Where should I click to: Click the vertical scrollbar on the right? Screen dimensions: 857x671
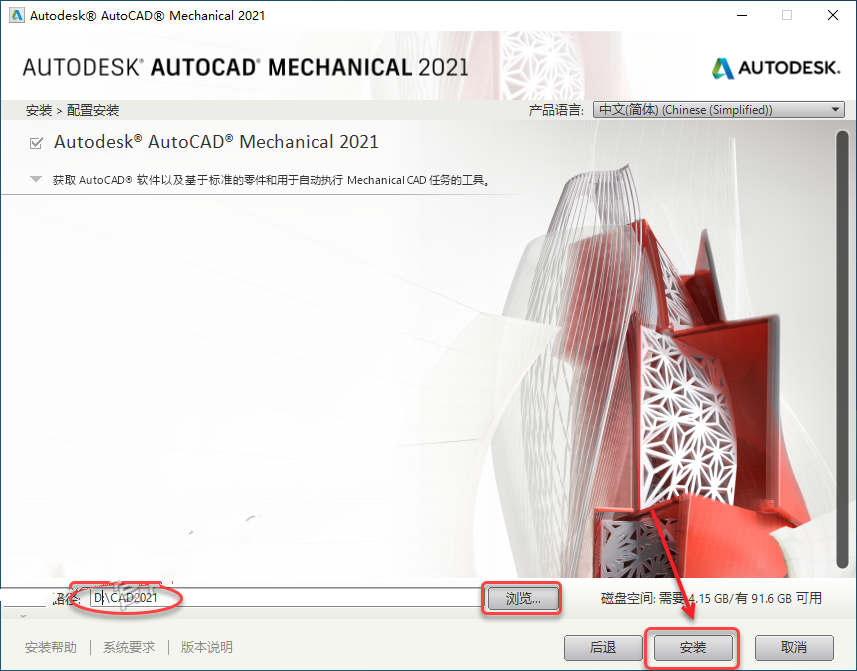(x=842, y=350)
